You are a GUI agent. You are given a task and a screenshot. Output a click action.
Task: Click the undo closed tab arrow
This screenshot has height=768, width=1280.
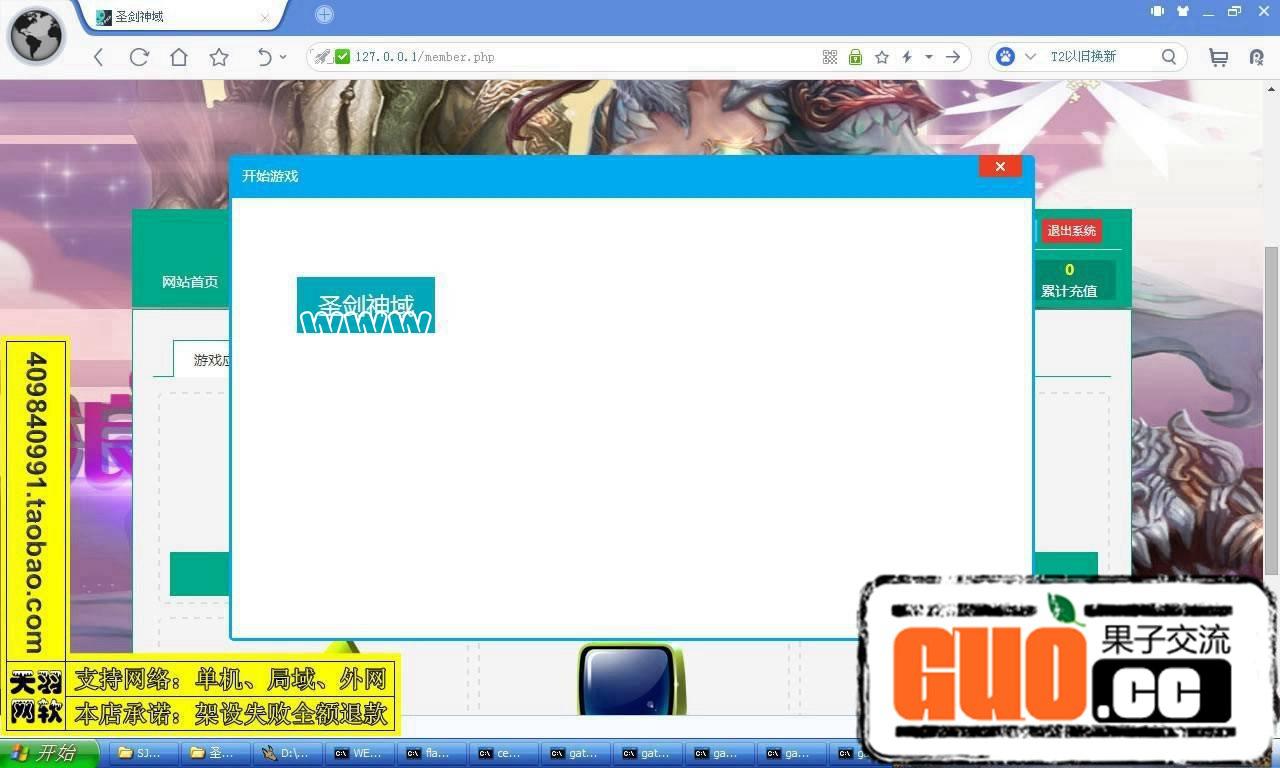pos(264,57)
